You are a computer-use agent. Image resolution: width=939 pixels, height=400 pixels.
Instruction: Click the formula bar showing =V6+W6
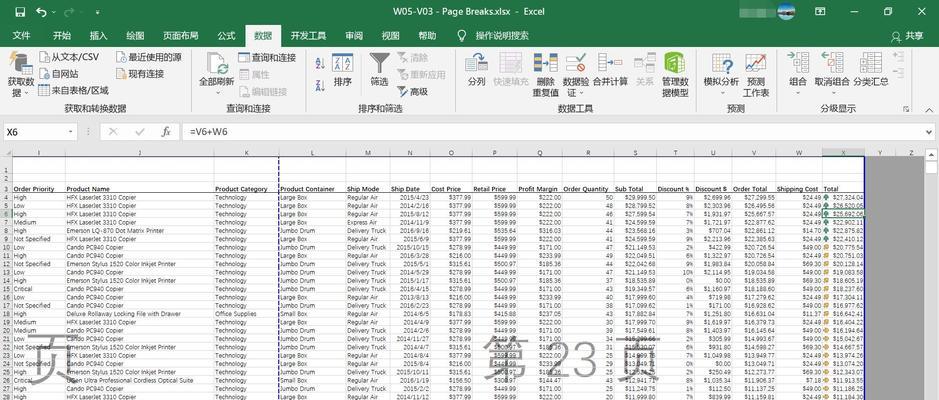(552, 132)
